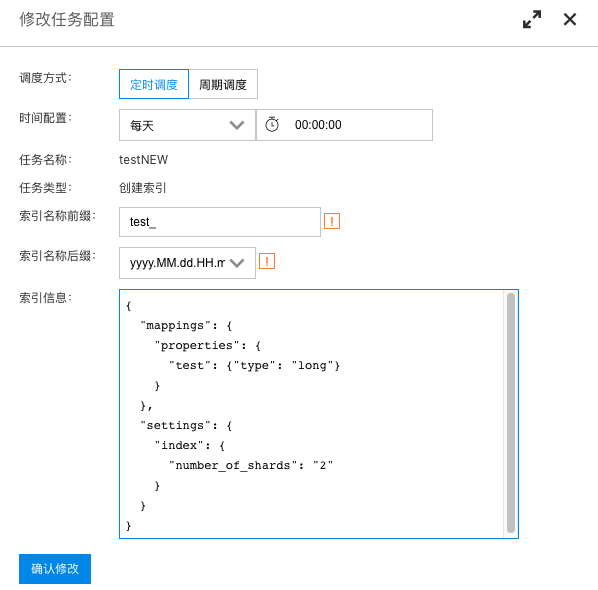Click the 00:00:00 time input
Viewport: 598px width, 590px height.
(x=344, y=125)
